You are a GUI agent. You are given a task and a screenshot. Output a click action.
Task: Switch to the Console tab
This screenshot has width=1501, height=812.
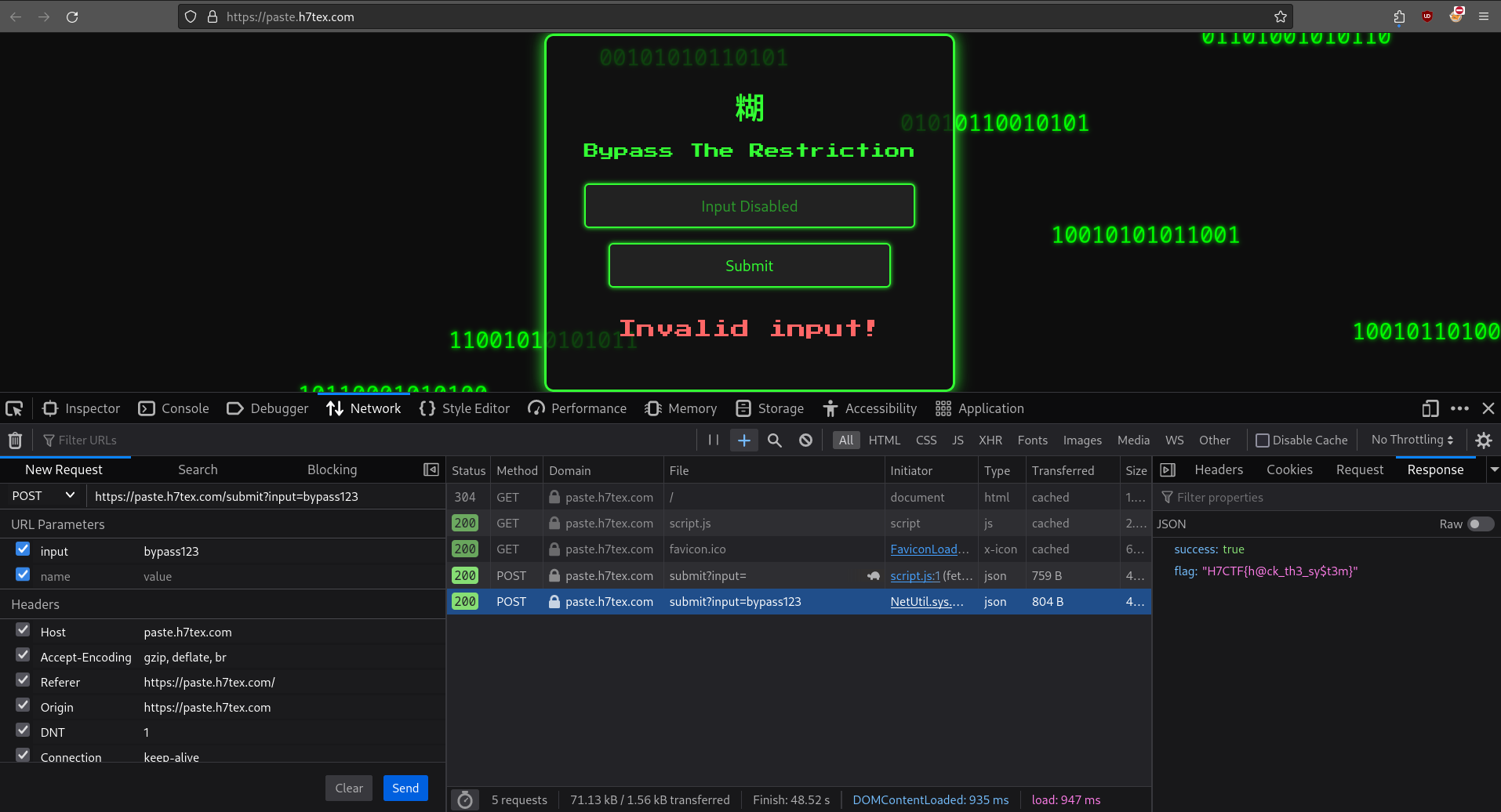click(x=174, y=408)
